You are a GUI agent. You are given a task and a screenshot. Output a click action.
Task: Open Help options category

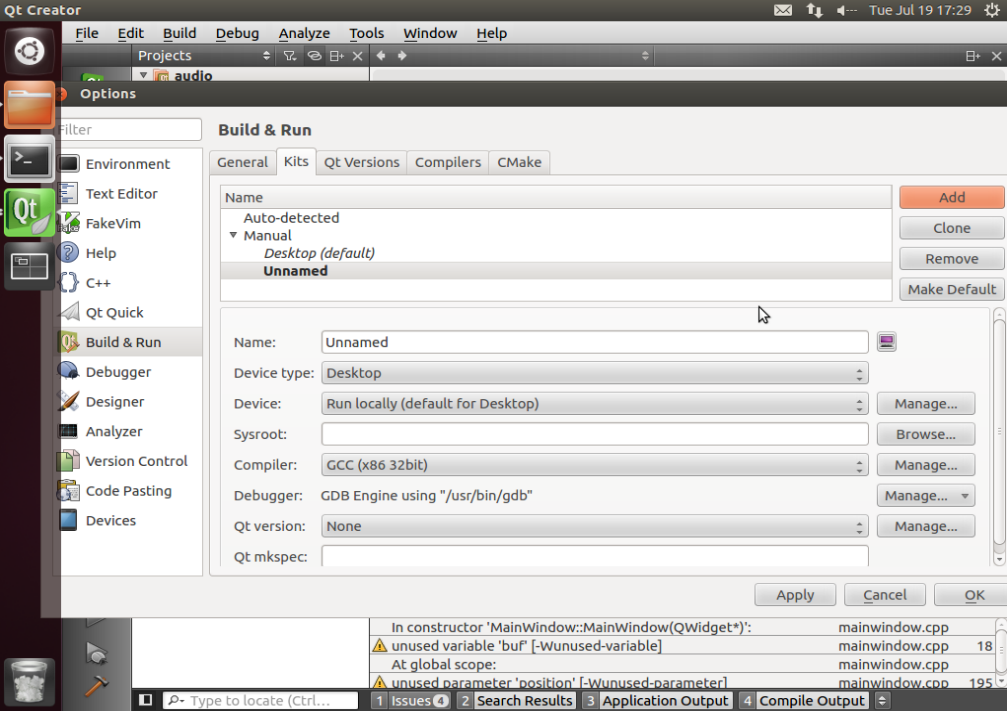[x=128, y=253]
